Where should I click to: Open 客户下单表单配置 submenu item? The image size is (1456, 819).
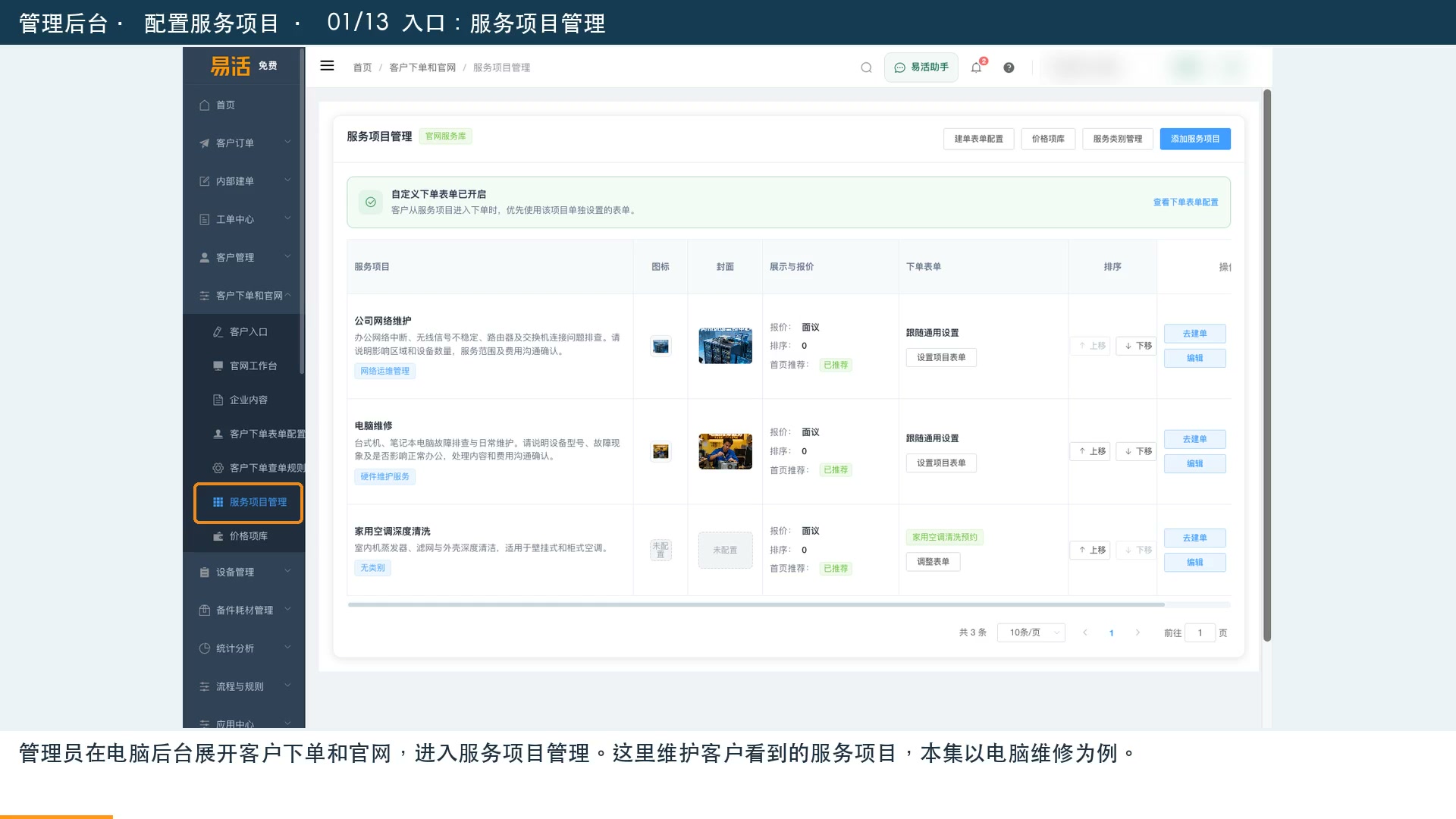[243, 435]
